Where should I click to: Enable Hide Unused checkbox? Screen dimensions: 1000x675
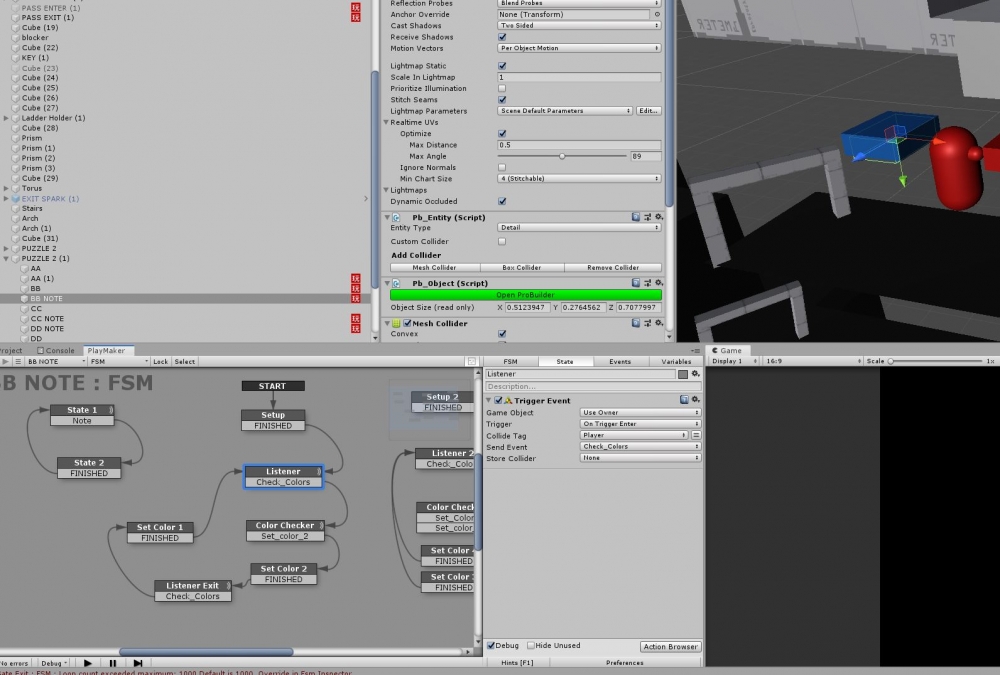coord(531,646)
